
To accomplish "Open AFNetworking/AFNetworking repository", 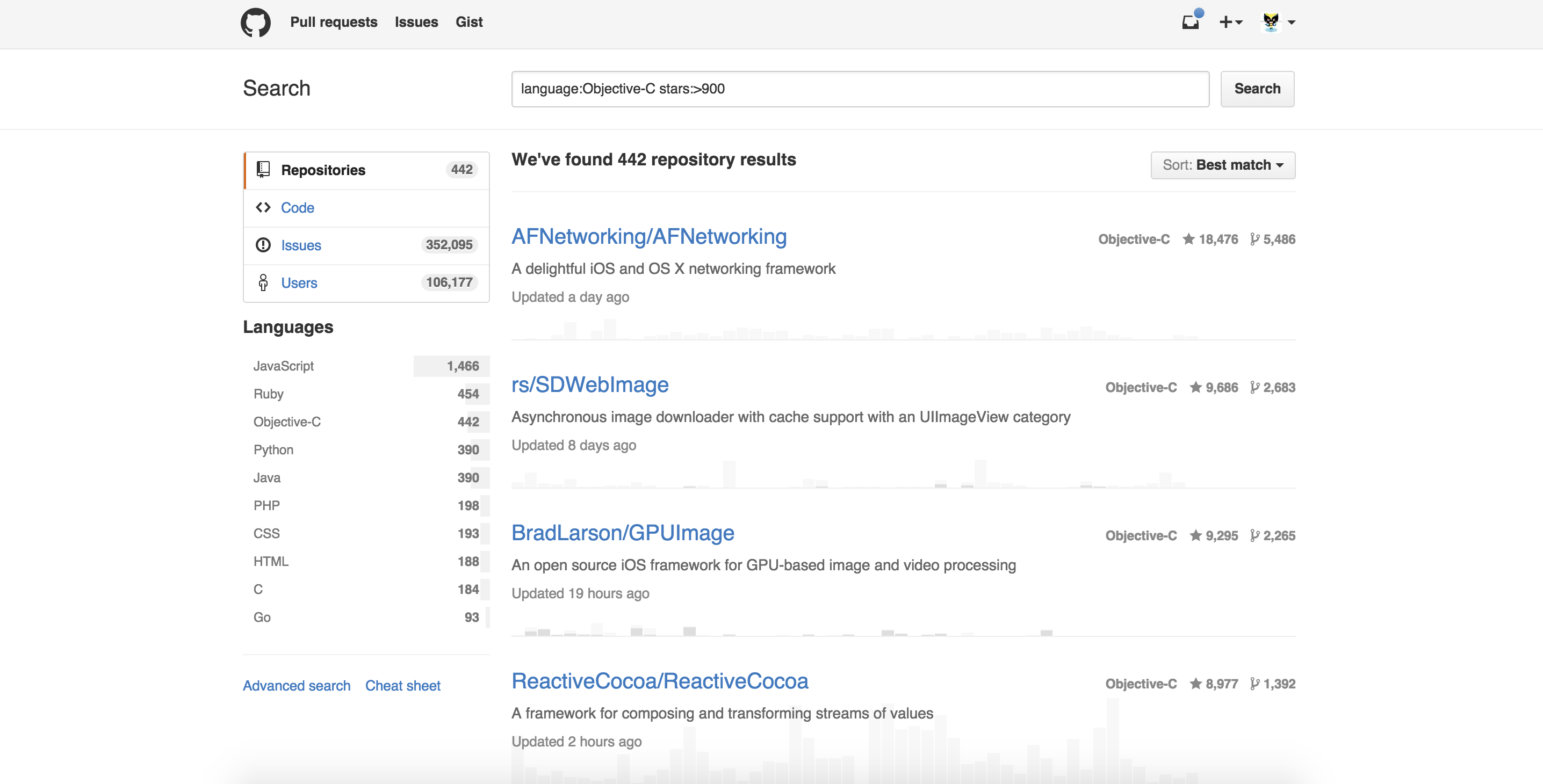I will (x=648, y=237).
